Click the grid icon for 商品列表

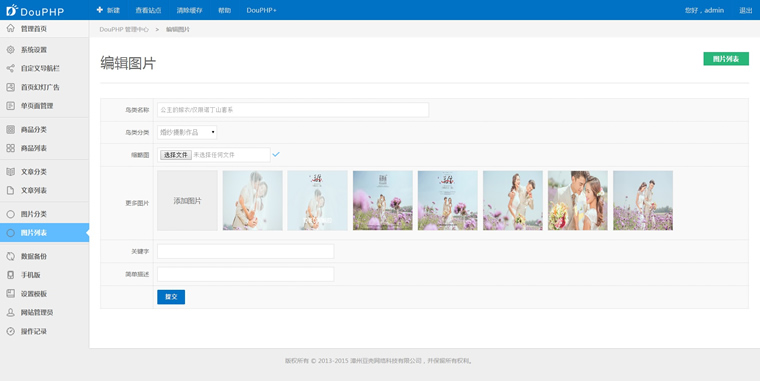[10, 148]
